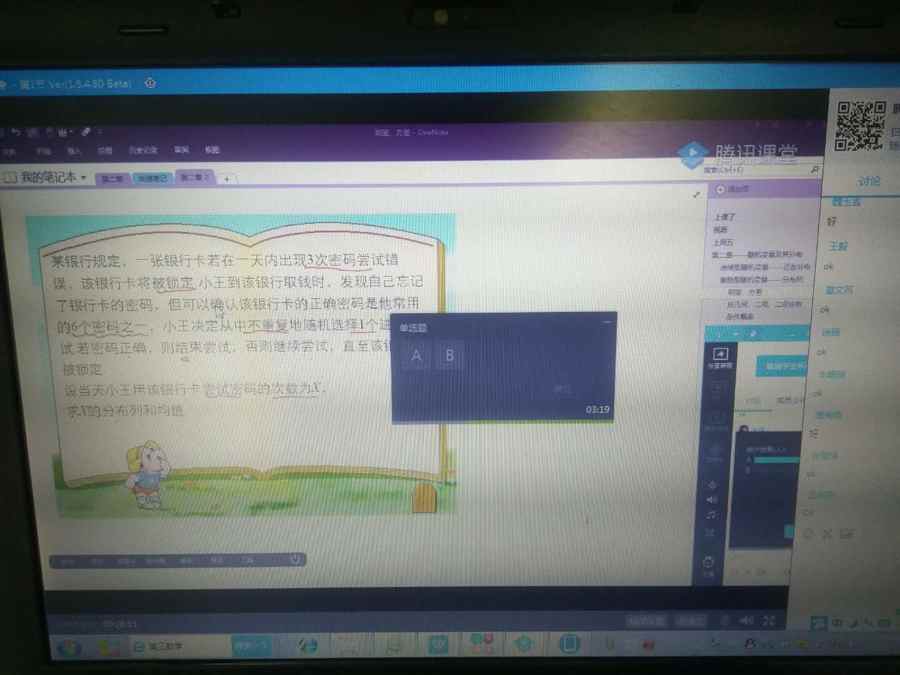Viewport: 900px width, 675px height.
Task: Add a new OneNote section with plus tab
Action: click(x=227, y=179)
